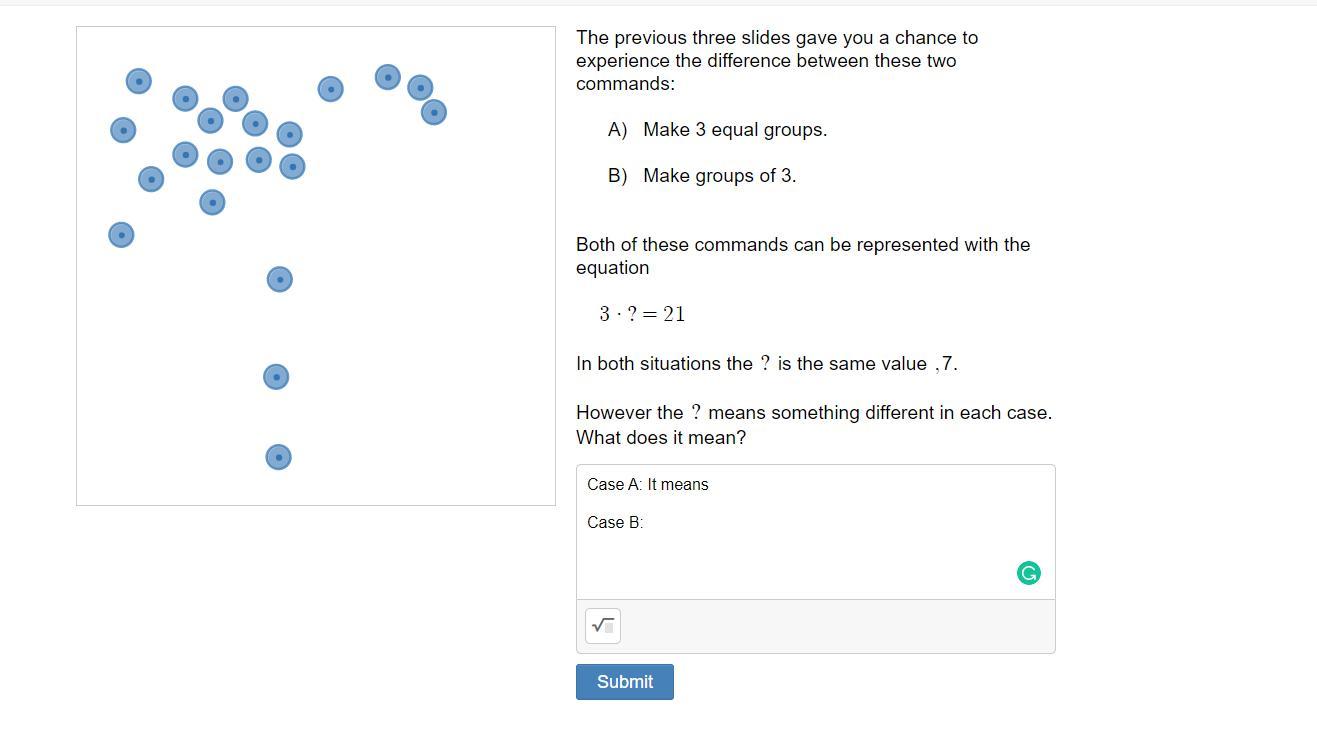Image resolution: width=1317 pixels, height=749 pixels.
Task: Click the equation 3 · ? = 21
Action: [642, 314]
